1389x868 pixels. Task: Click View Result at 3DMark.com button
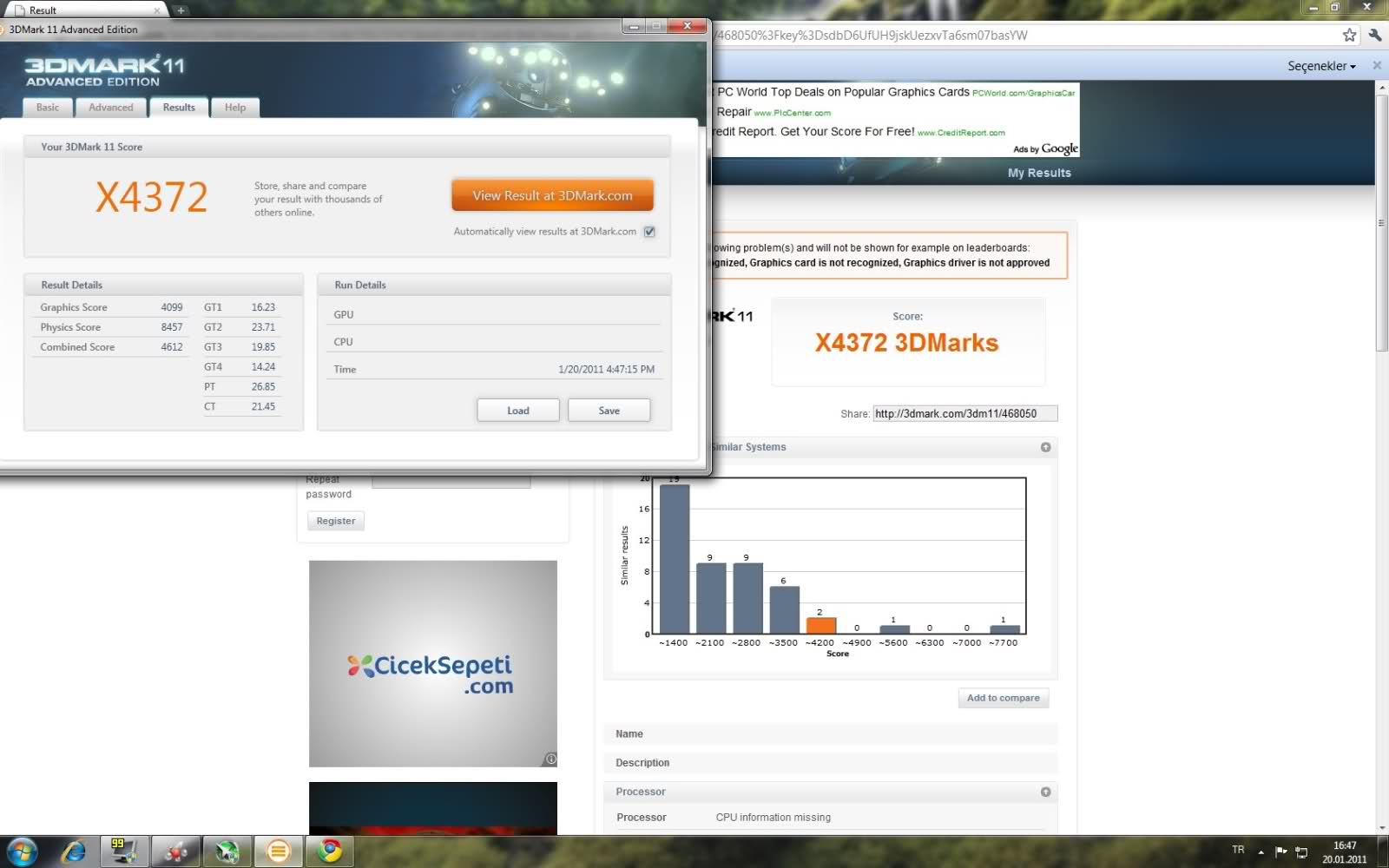[552, 195]
